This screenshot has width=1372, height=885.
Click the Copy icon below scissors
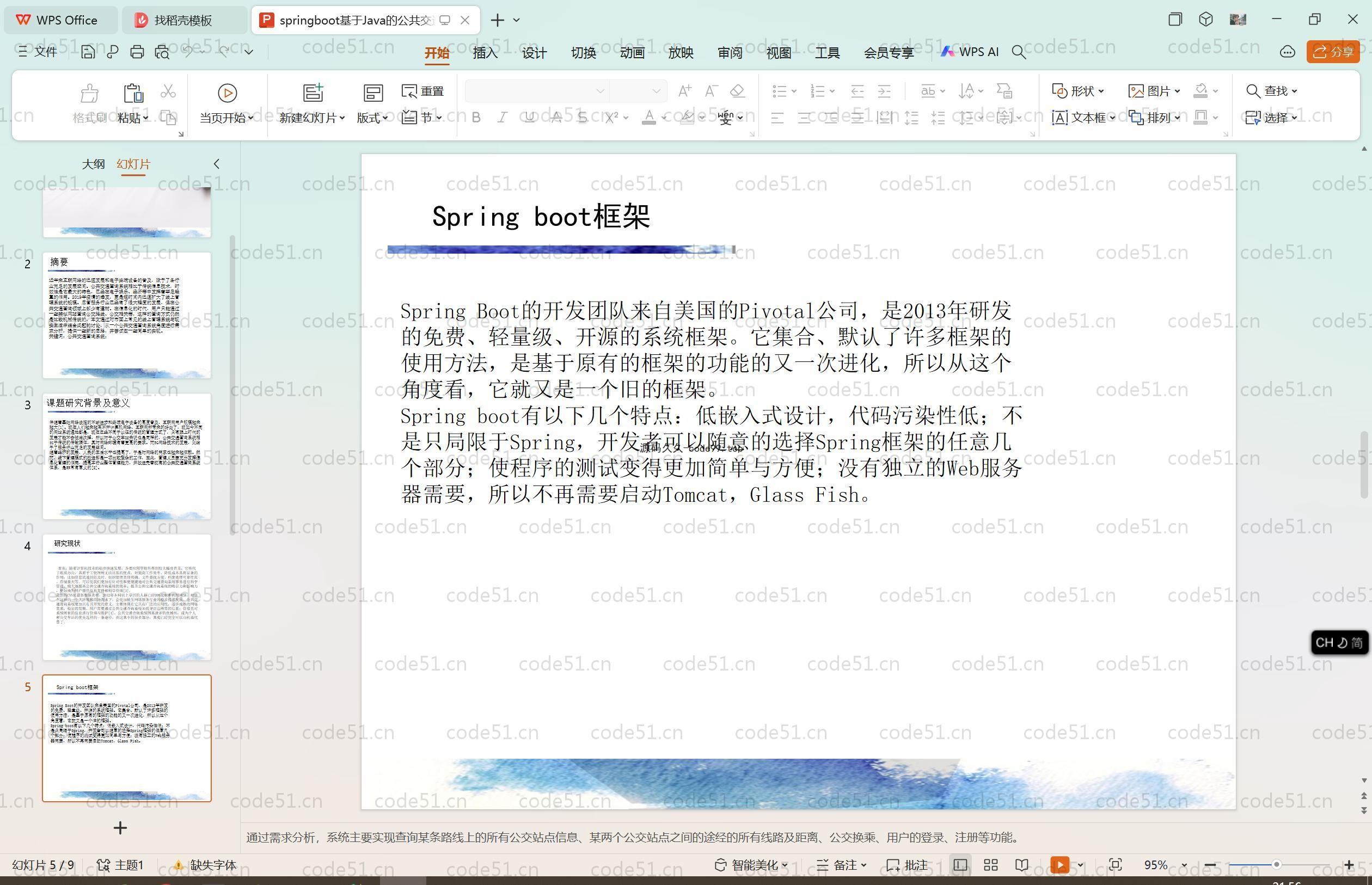tap(168, 118)
